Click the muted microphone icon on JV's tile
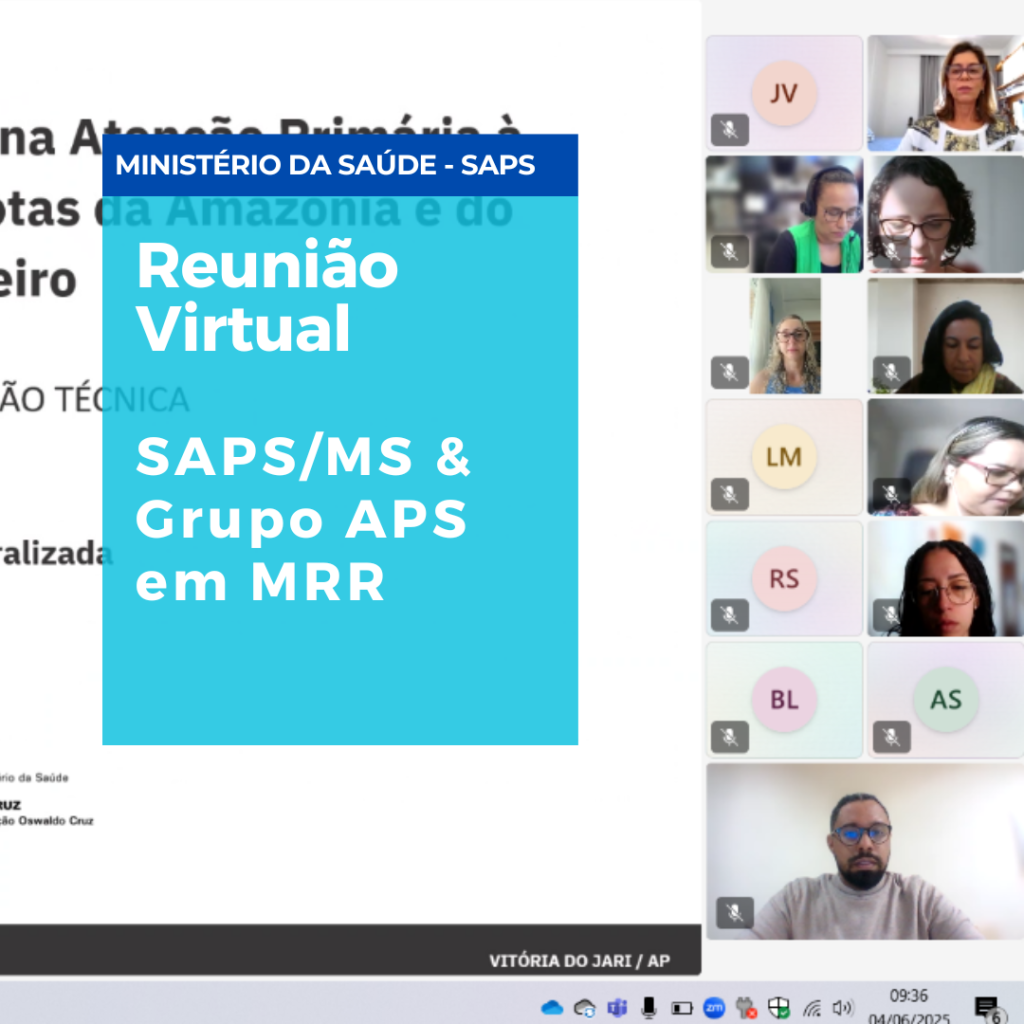Image resolution: width=1024 pixels, height=1024 pixels. pos(729,129)
